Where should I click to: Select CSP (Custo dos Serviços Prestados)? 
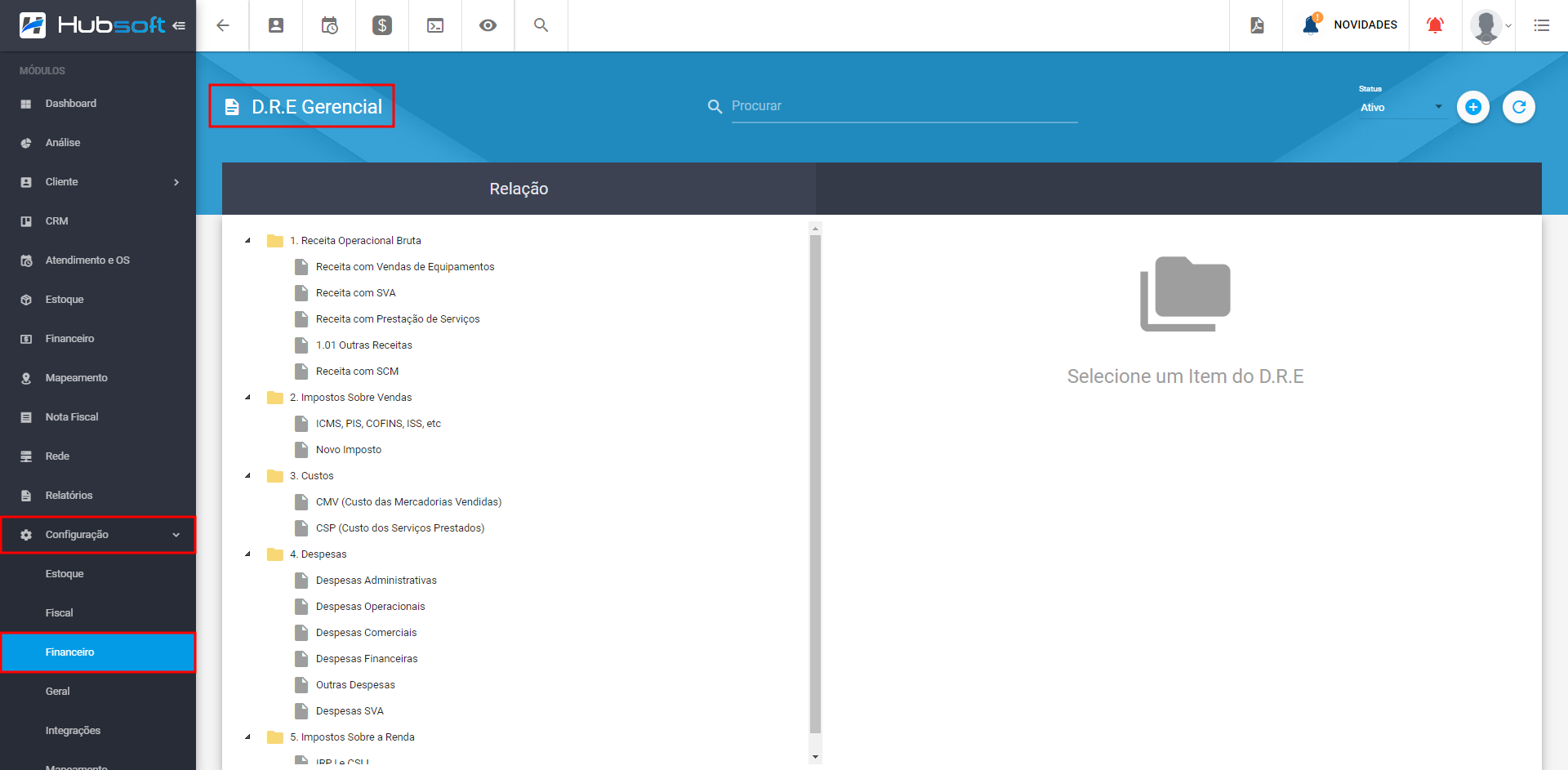pos(400,528)
